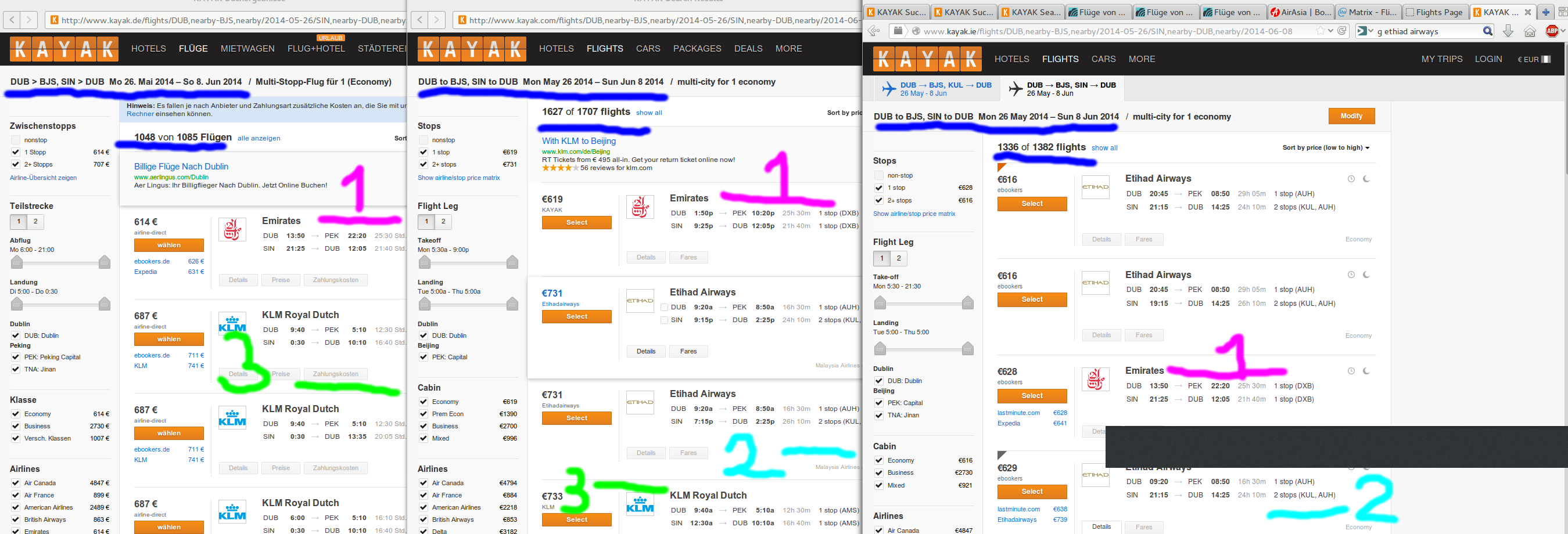Open Details for kayak.com €731 Etihad result
This screenshot has height=534, width=1568.
point(646,352)
